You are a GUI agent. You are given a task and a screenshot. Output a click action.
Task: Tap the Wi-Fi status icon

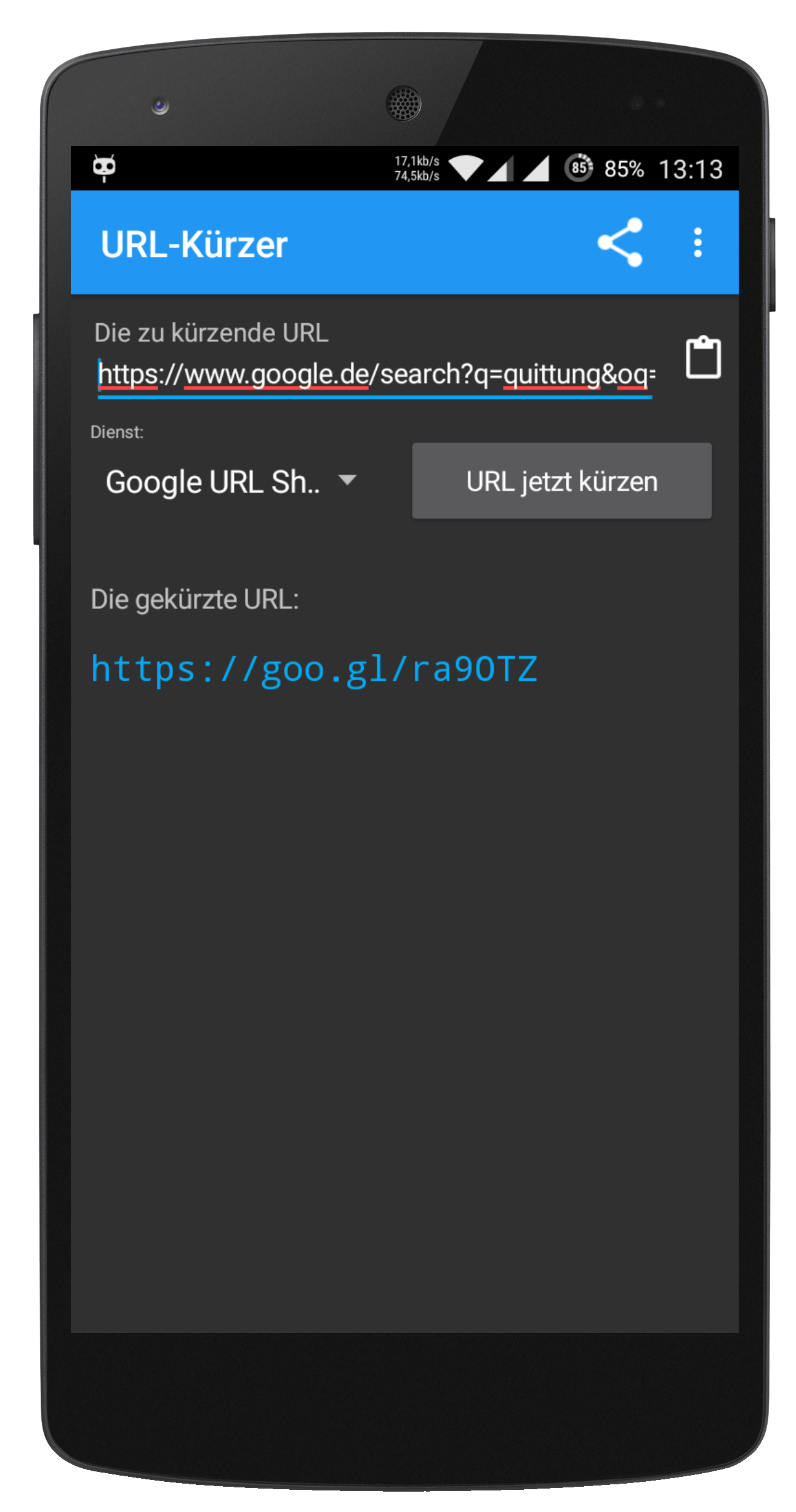coord(466,168)
